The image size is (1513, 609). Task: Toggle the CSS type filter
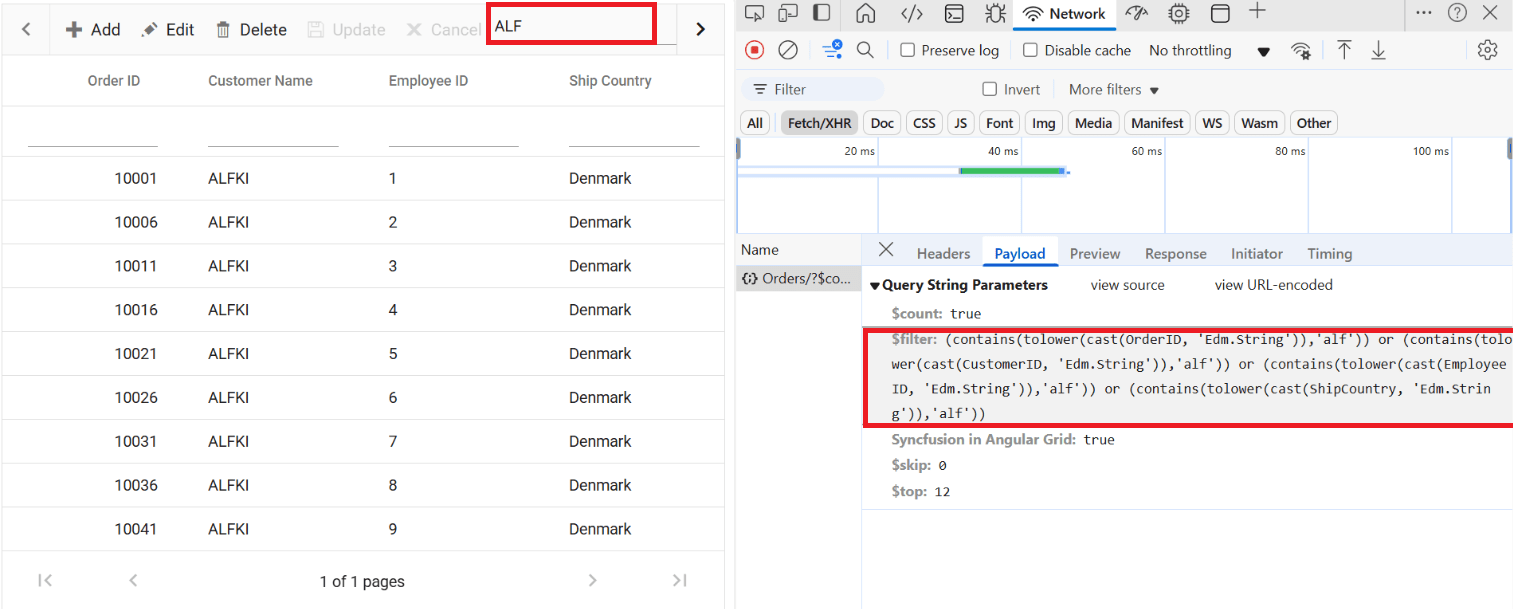(924, 123)
